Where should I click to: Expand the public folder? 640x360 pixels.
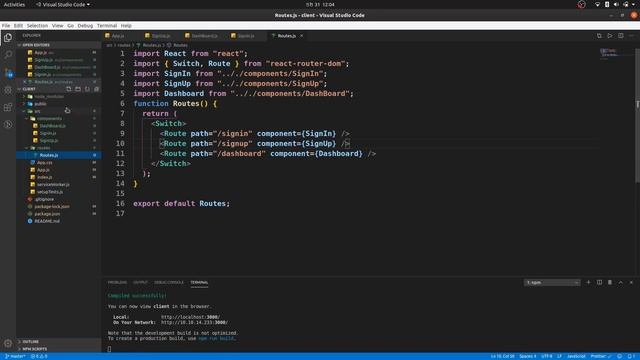coord(40,104)
